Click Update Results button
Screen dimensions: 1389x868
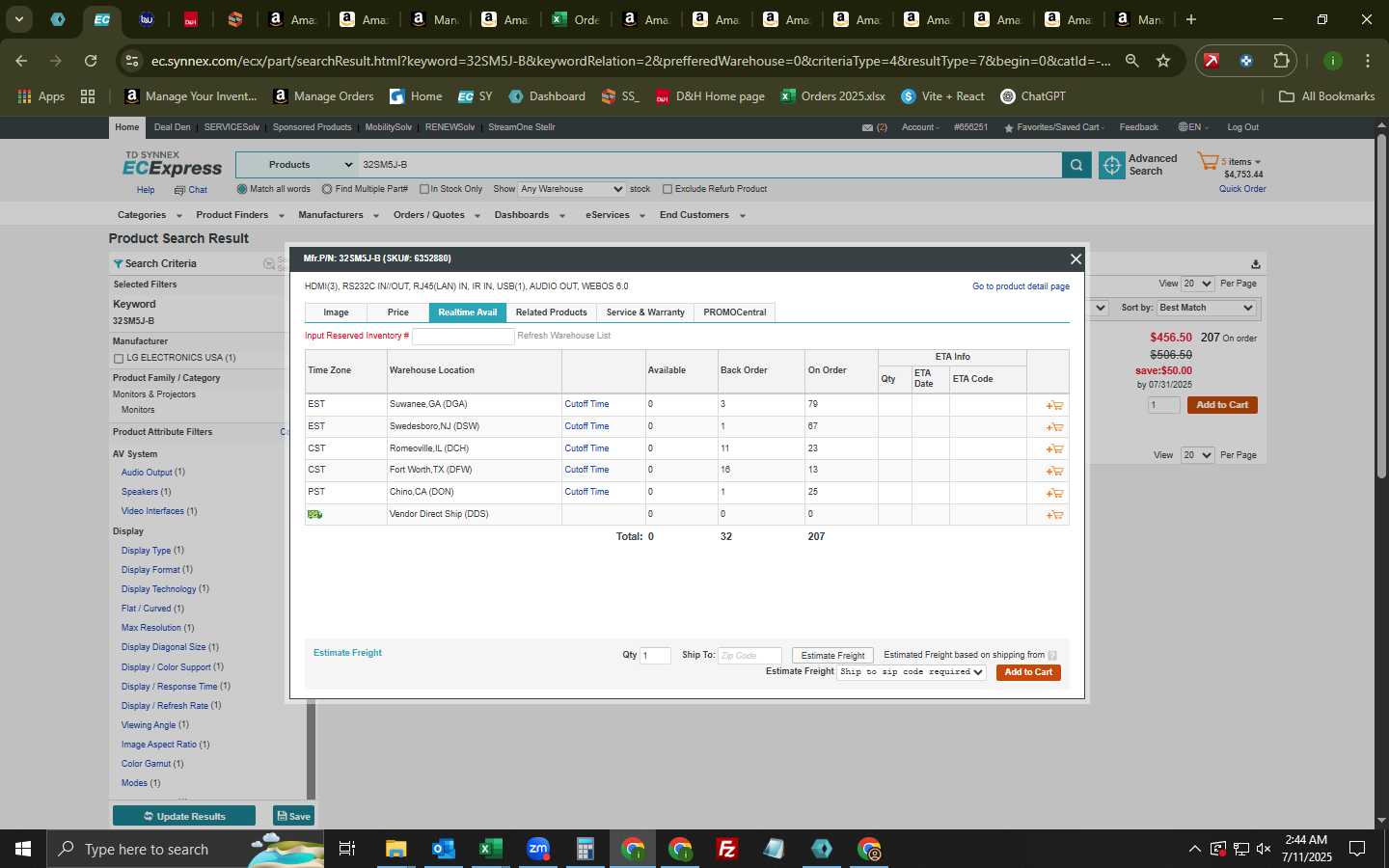pyautogui.click(x=184, y=816)
